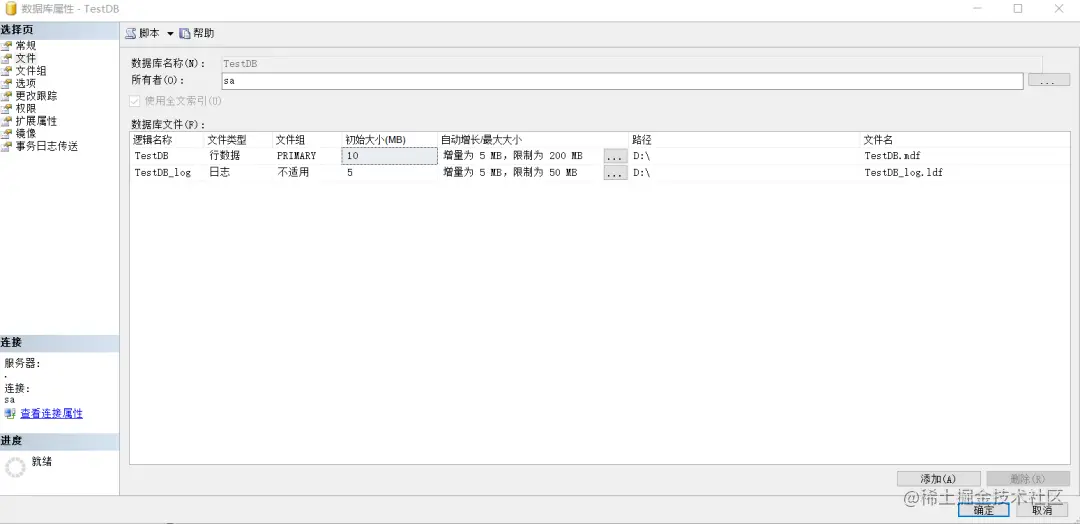Image resolution: width=1080 pixels, height=524 pixels.
Task: Open autogrowth settings for TestDB_log row
Action: 615,174
